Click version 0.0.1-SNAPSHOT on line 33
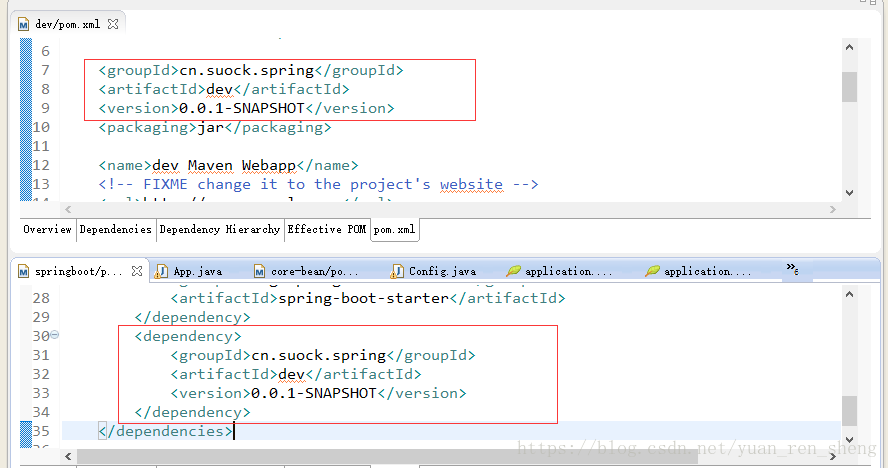888x468 pixels. tap(314, 393)
